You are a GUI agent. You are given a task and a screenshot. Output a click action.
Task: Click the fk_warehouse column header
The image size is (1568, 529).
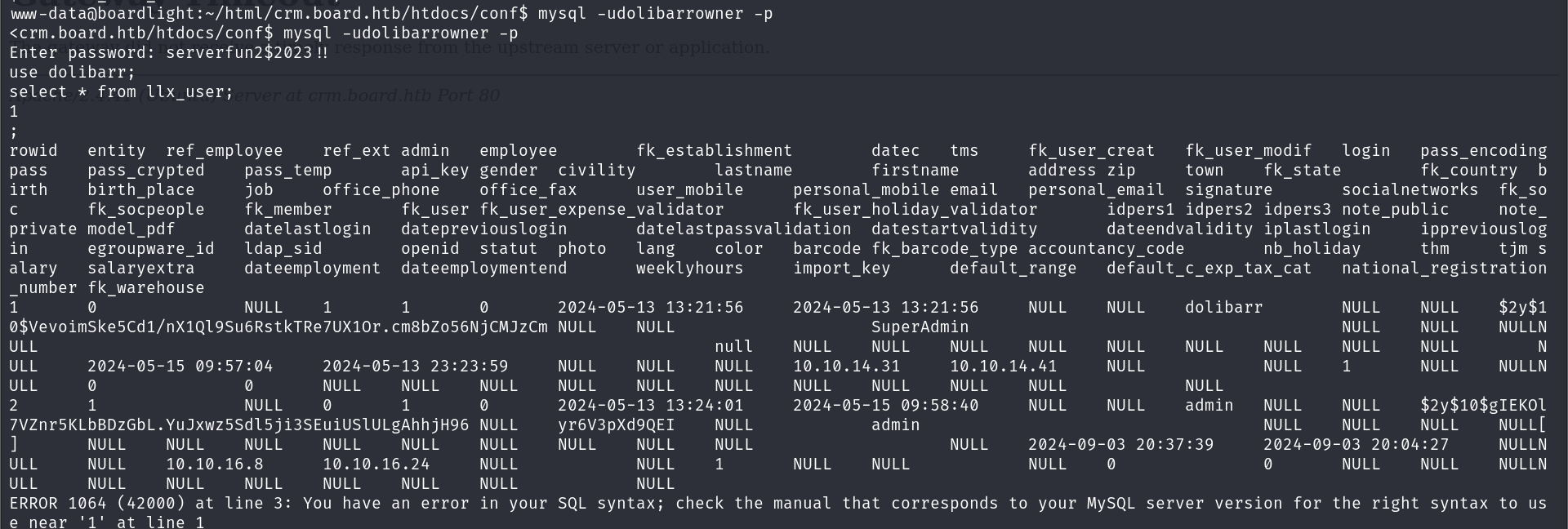pyautogui.click(x=146, y=288)
